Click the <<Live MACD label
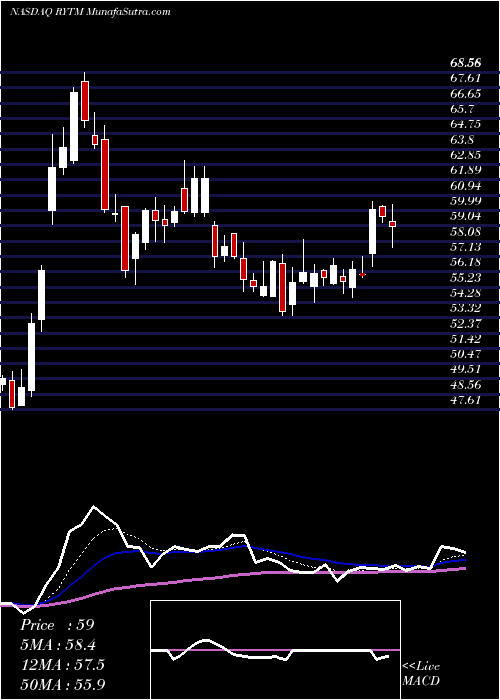The height and width of the screenshot is (700, 500). point(421,674)
